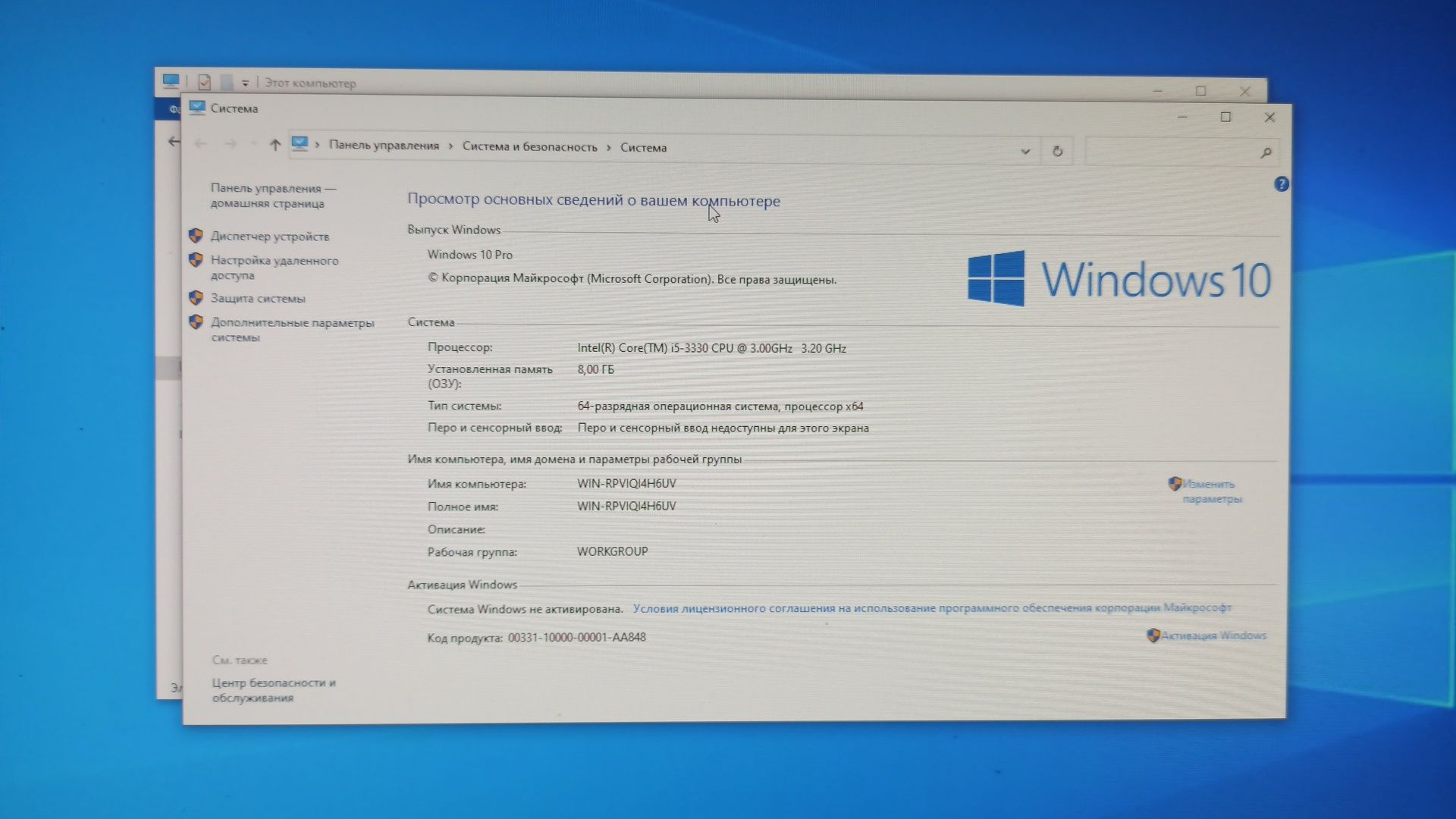Viewport: 1456px width, 819px height.
Task: Click the Forward navigation arrow
Action: [x=231, y=143]
